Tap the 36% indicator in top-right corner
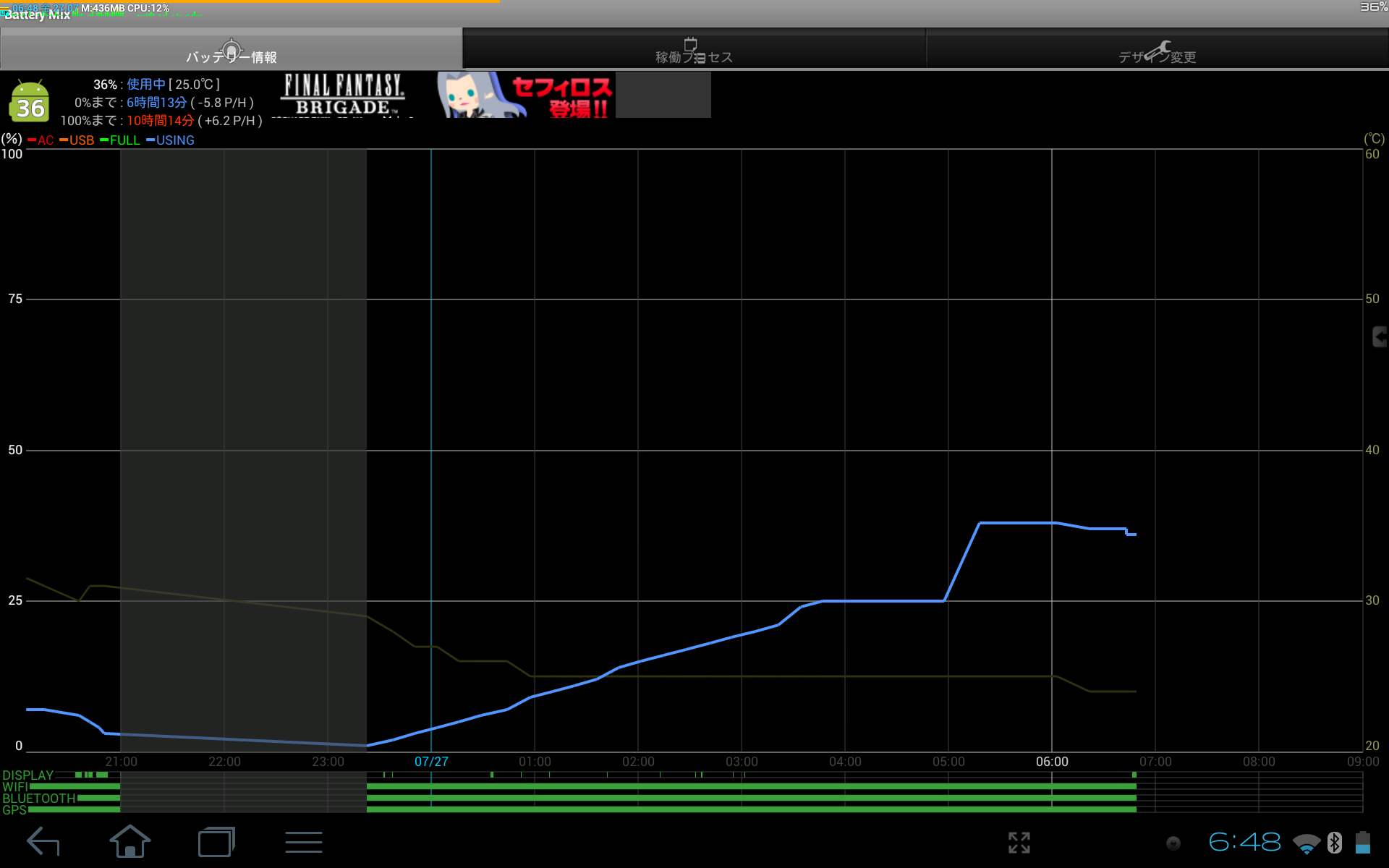The width and height of the screenshot is (1389, 868). 1374,7
